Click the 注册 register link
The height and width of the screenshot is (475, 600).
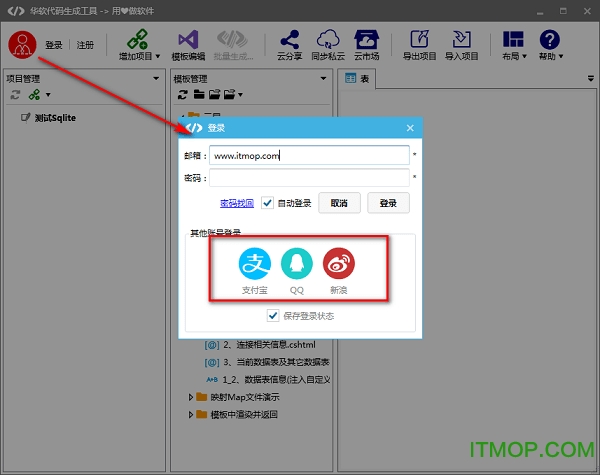[x=85, y=45]
